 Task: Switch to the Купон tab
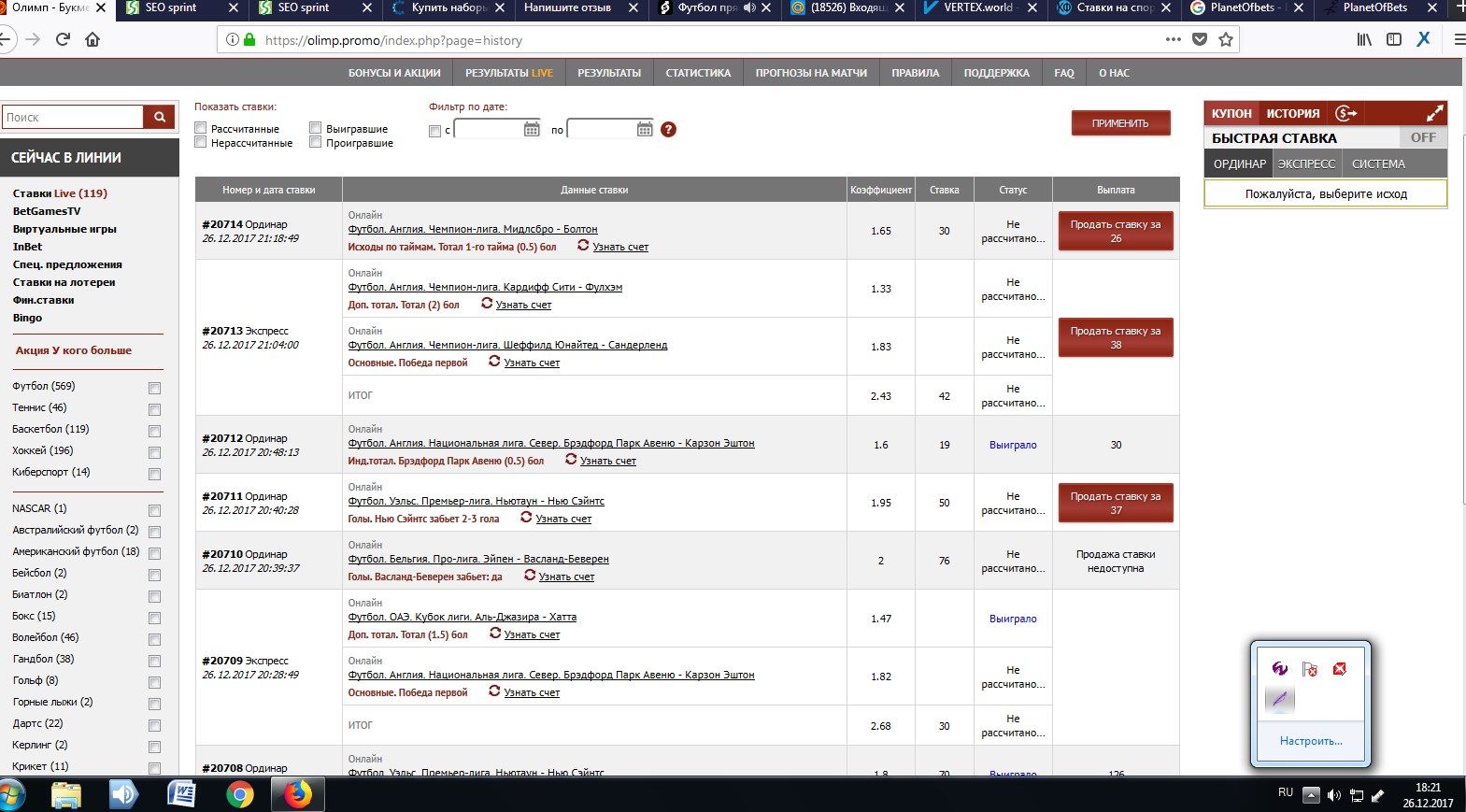click(x=1231, y=113)
